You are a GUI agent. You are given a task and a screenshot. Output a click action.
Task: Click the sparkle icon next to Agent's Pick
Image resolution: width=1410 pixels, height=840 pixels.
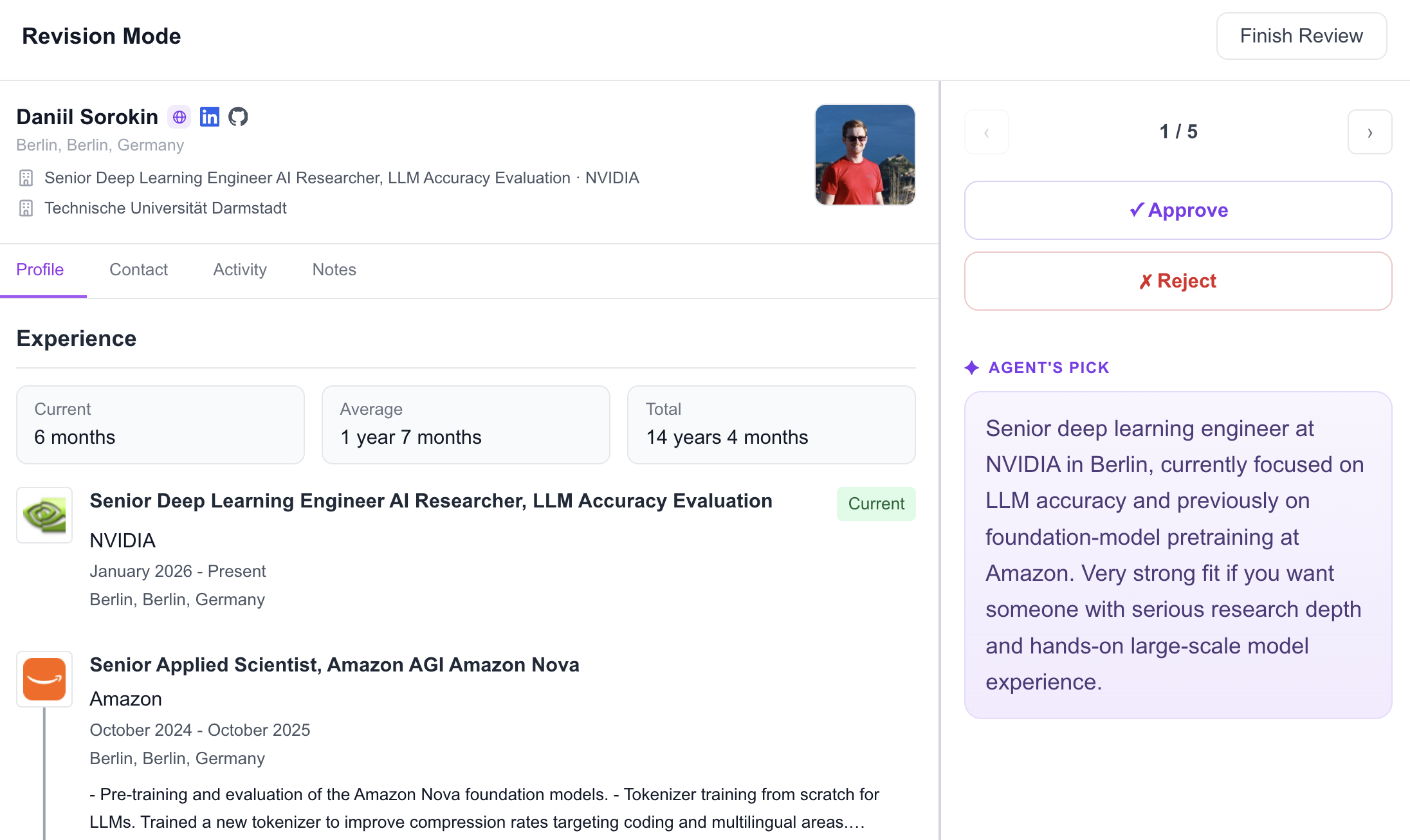[972, 368]
